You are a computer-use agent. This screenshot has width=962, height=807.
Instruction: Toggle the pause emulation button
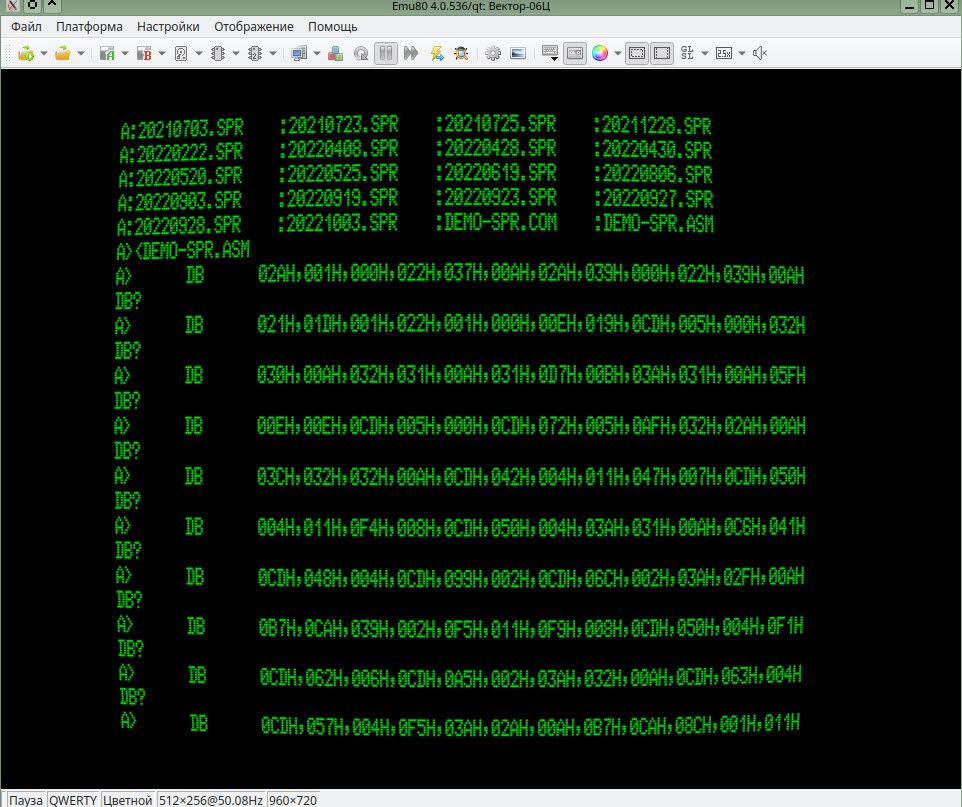[386, 53]
